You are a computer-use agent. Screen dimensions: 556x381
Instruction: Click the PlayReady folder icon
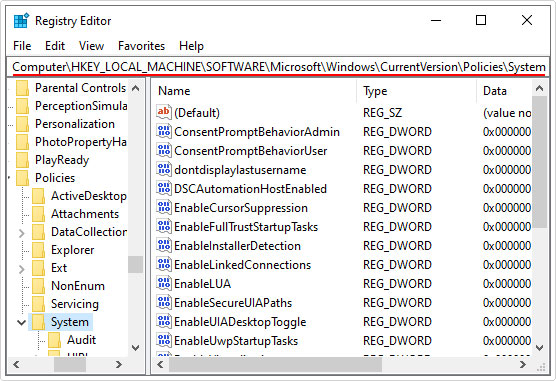point(22,160)
